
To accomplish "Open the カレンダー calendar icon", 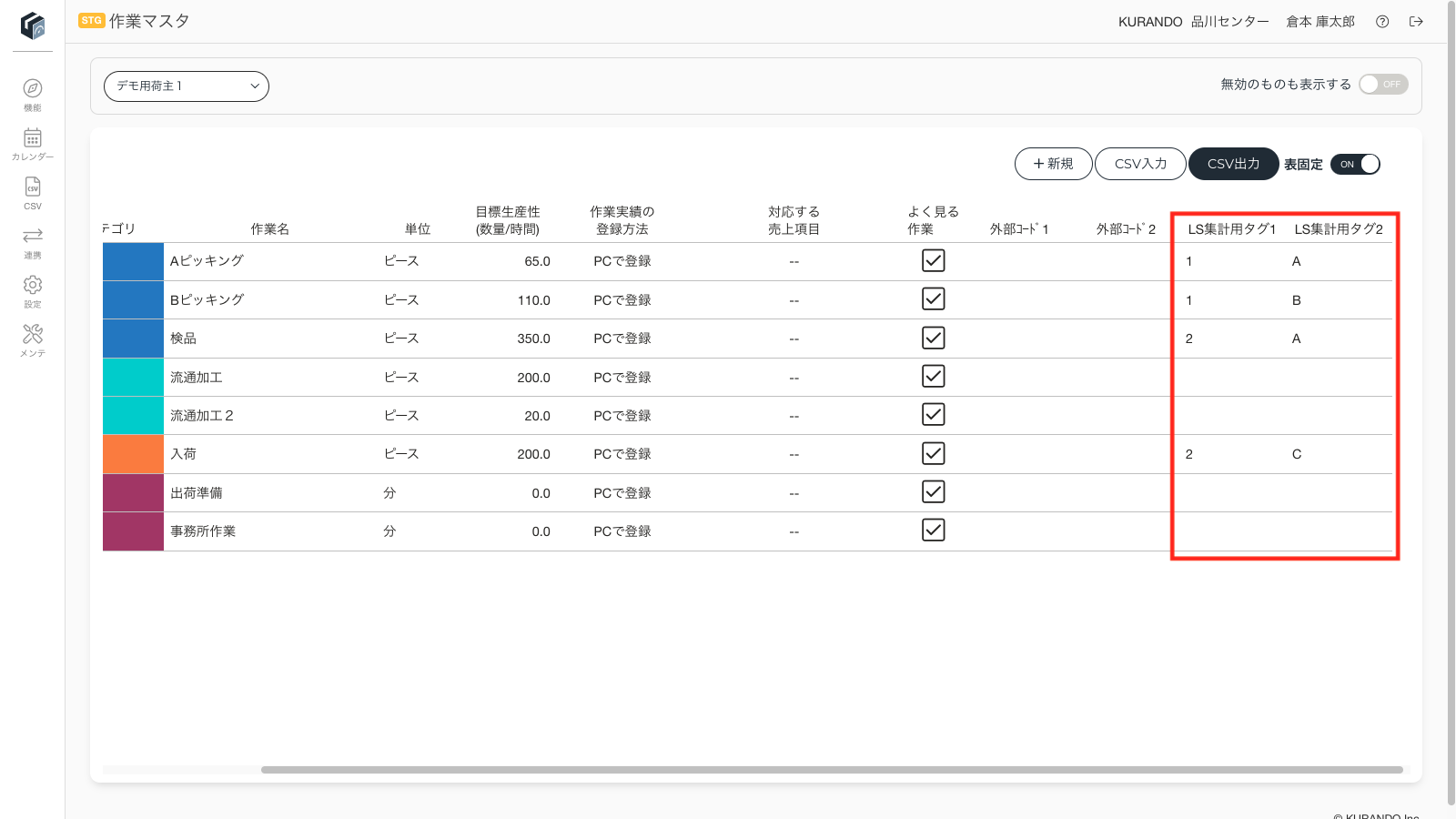I will coord(33,137).
